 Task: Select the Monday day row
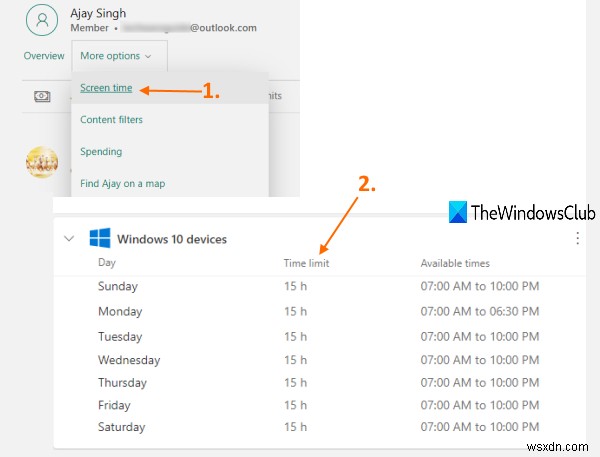point(119,312)
